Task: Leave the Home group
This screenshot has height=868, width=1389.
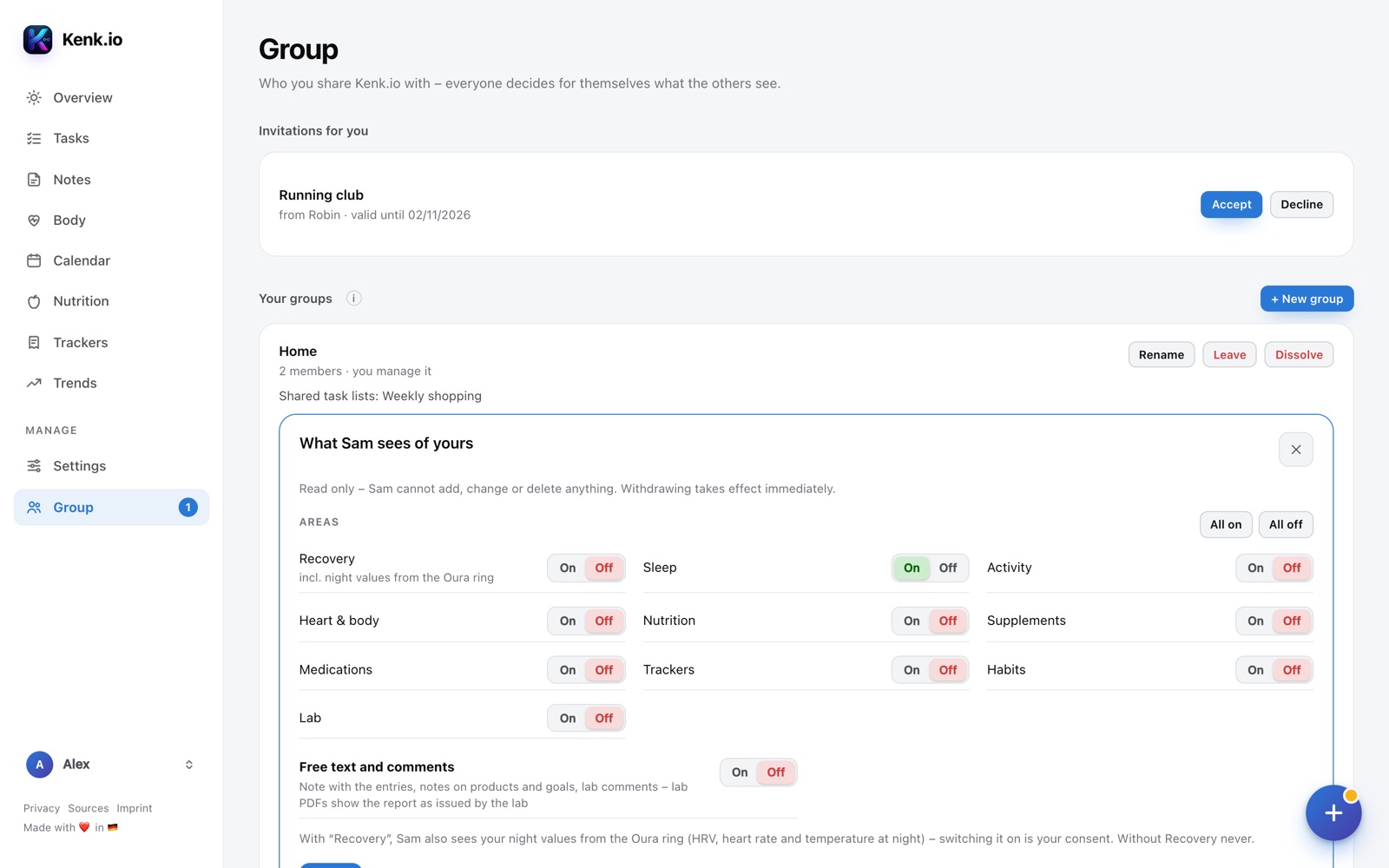Action: coord(1229,354)
